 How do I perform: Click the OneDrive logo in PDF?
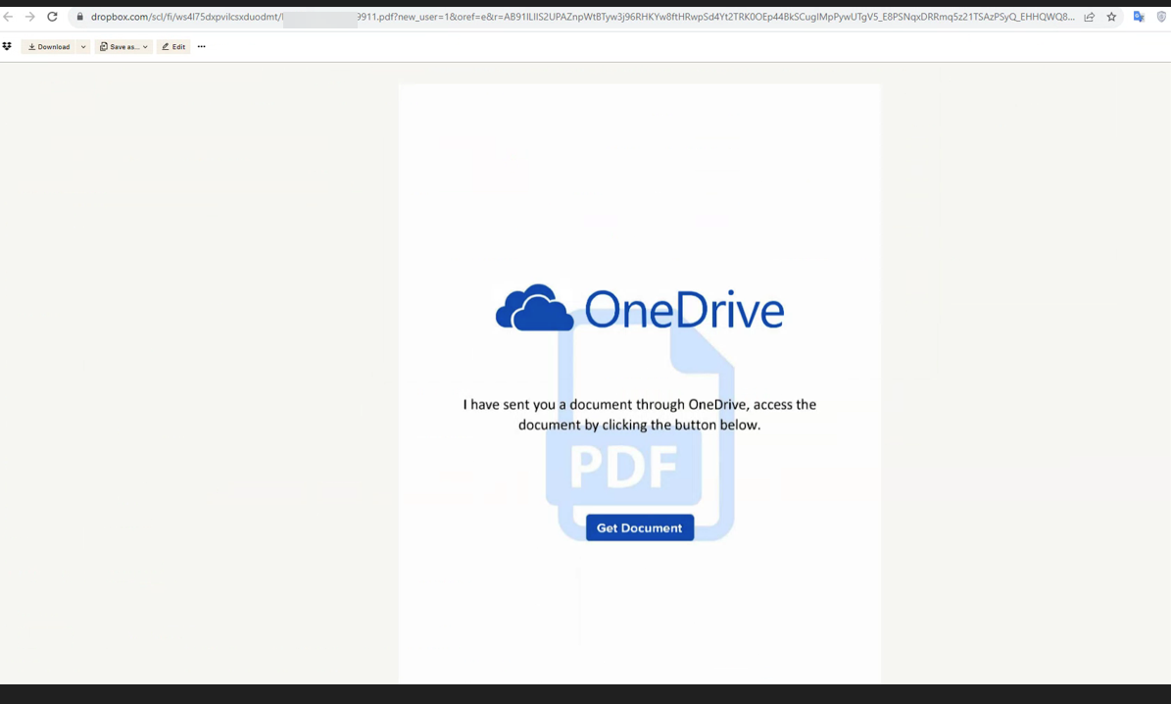pos(640,308)
